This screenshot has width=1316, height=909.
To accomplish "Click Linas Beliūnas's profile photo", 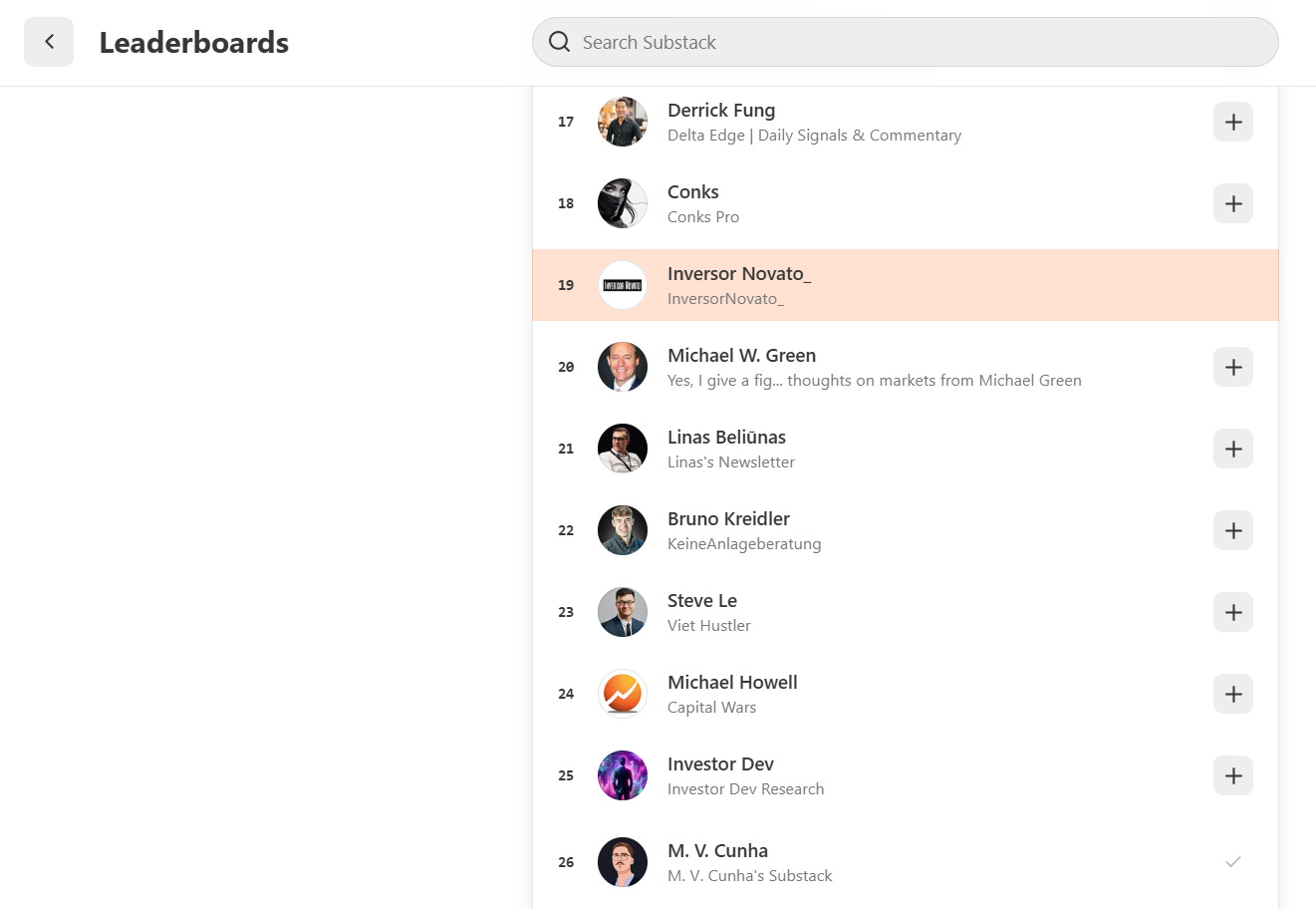I will 623,449.
